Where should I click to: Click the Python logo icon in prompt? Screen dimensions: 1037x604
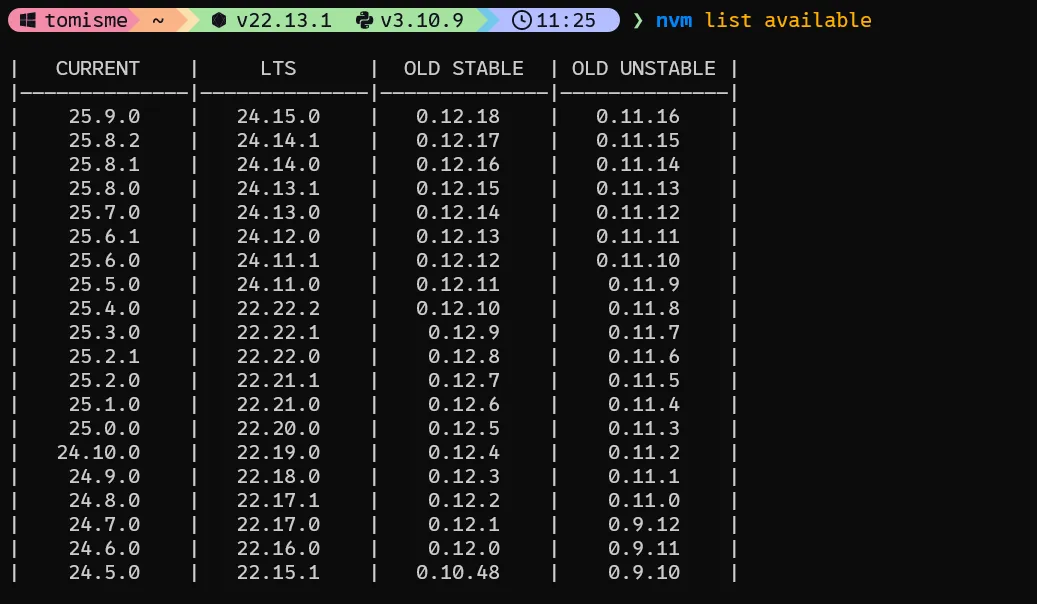pos(364,21)
